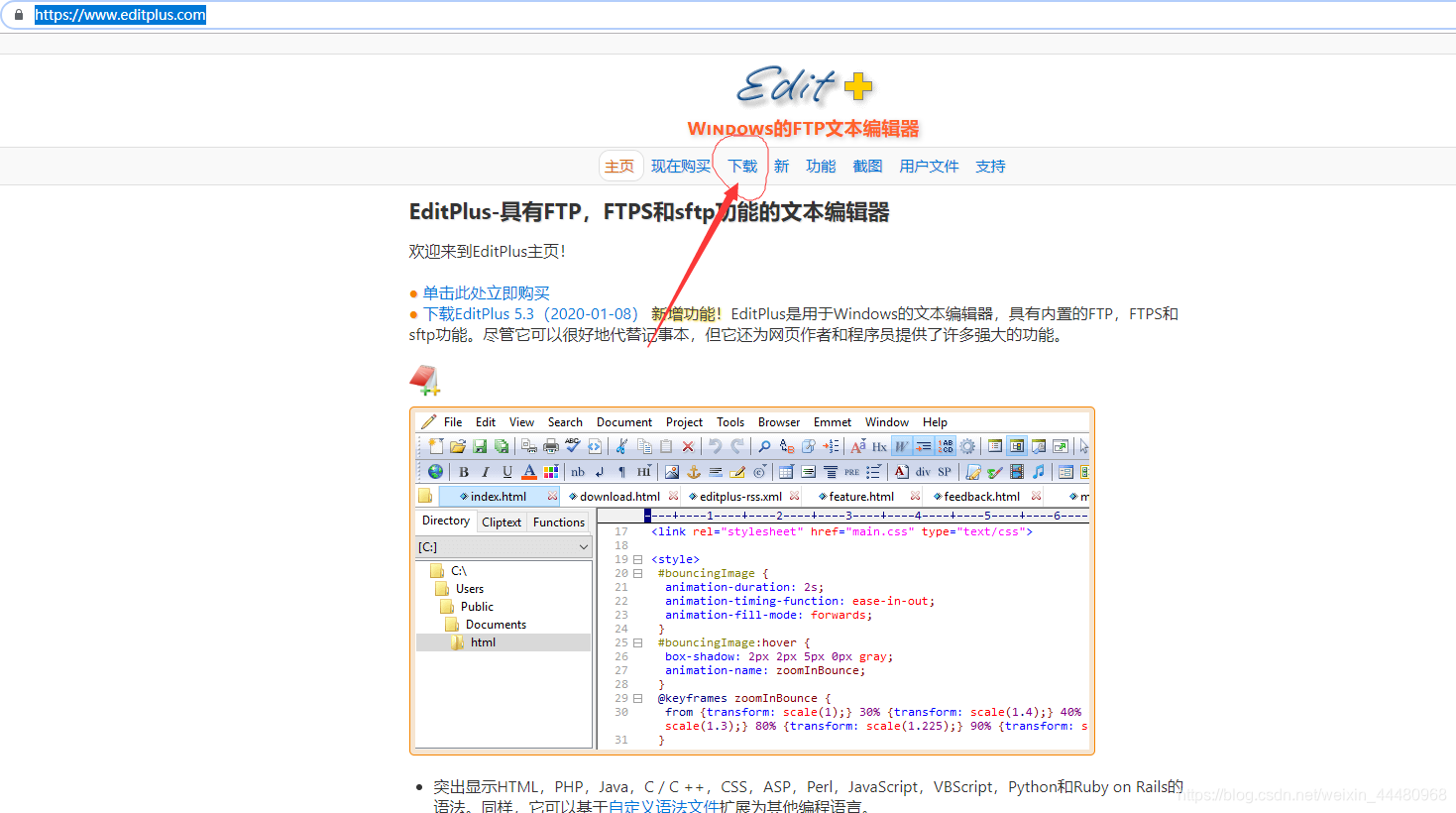This screenshot has height=813, width=1456.
Task: Click the 单击此处立即购买 link
Action: click(486, 293)
